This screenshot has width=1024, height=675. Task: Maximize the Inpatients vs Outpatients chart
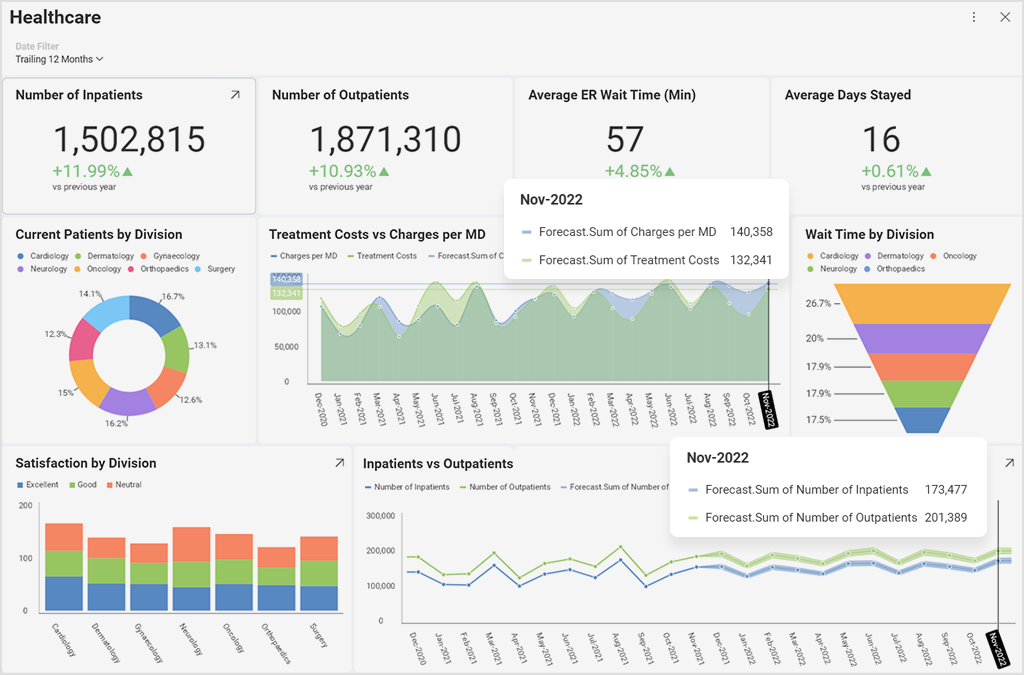click(1010, 462)
